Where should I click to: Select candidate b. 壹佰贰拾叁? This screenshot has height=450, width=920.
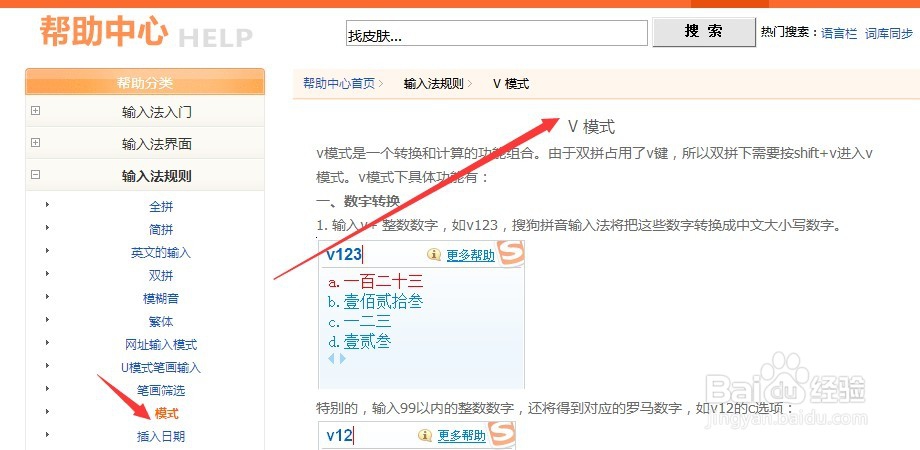point(376,302)
